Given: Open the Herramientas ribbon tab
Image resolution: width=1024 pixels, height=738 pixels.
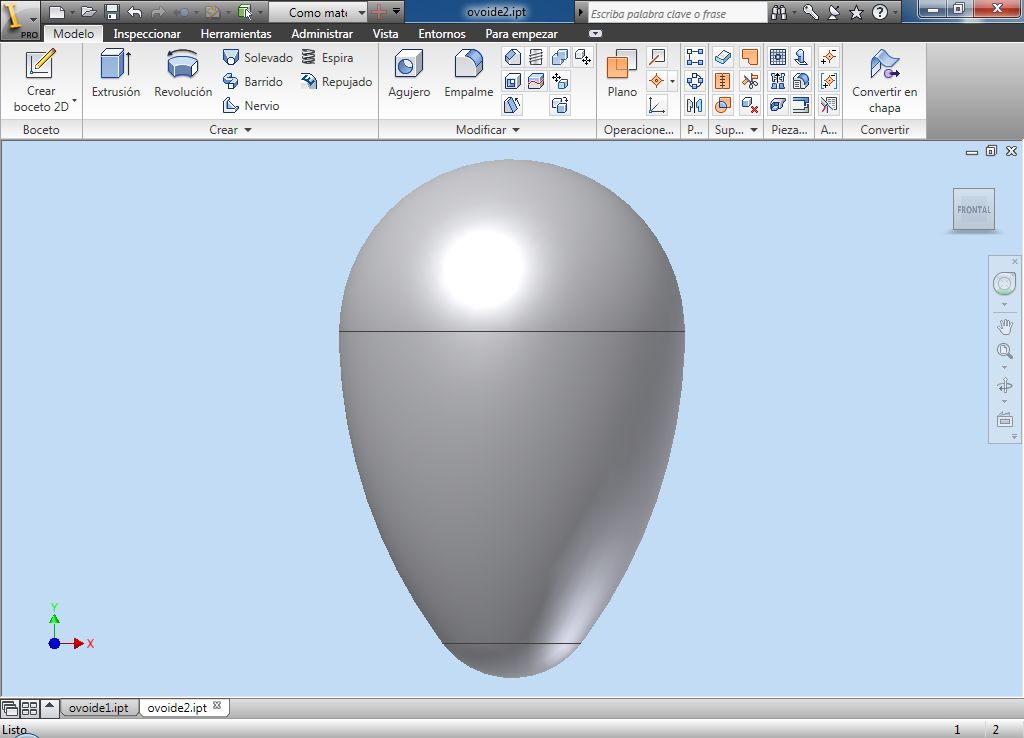Looking at the screenshot, I should (x=236, y=34).
